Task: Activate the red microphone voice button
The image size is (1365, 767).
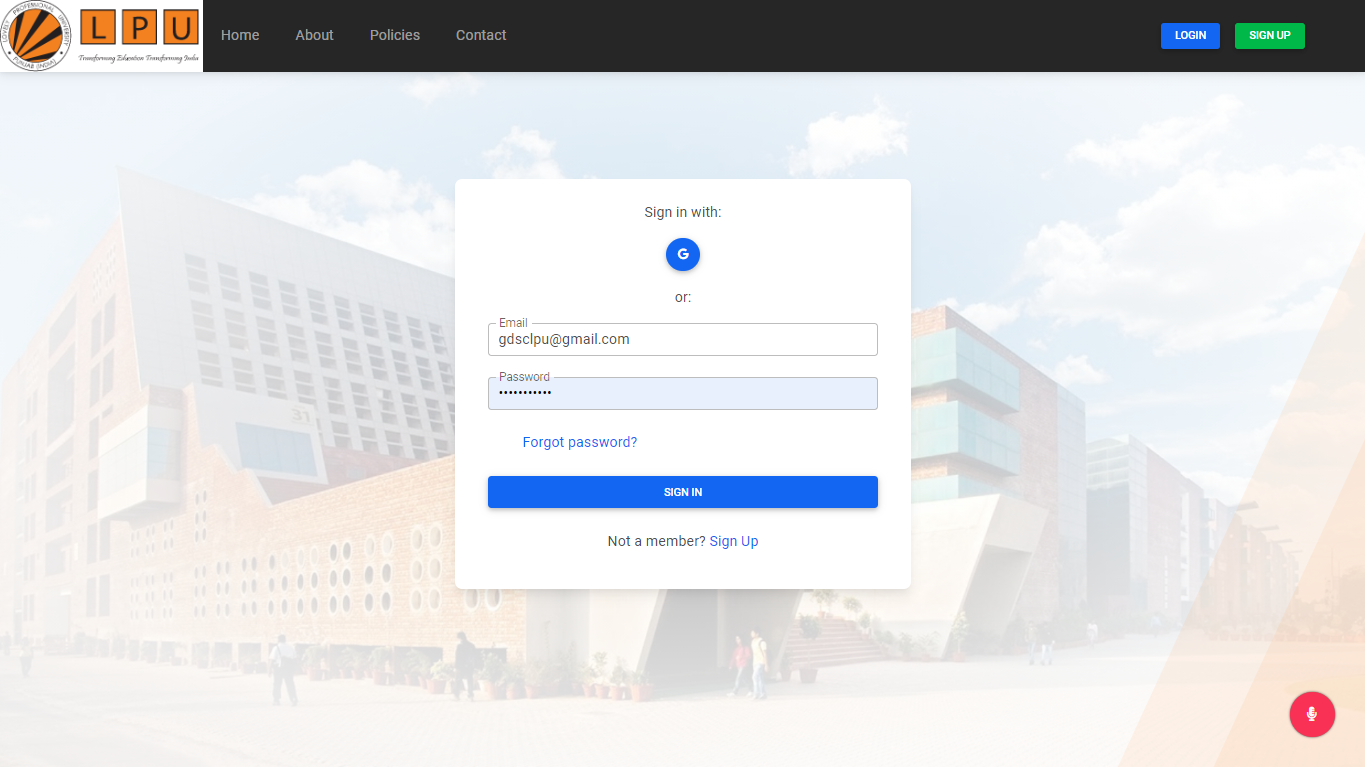Action: point(1312,714)
